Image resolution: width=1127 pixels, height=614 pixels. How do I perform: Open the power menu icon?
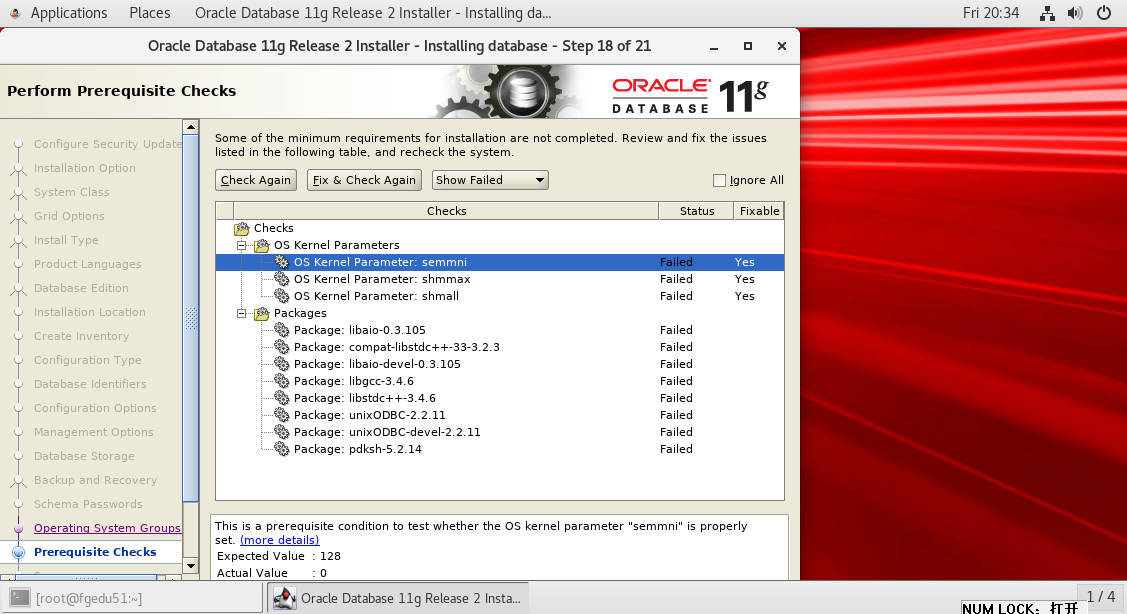pyautogui.click(x=1104, y=13)
